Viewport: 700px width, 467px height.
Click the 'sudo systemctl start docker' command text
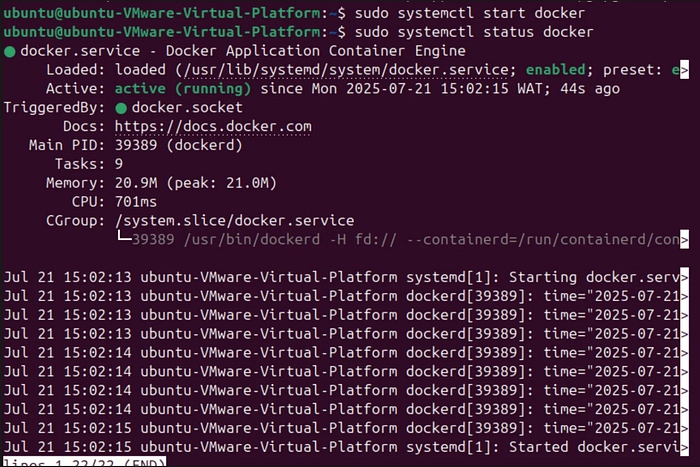pos(470,13)
